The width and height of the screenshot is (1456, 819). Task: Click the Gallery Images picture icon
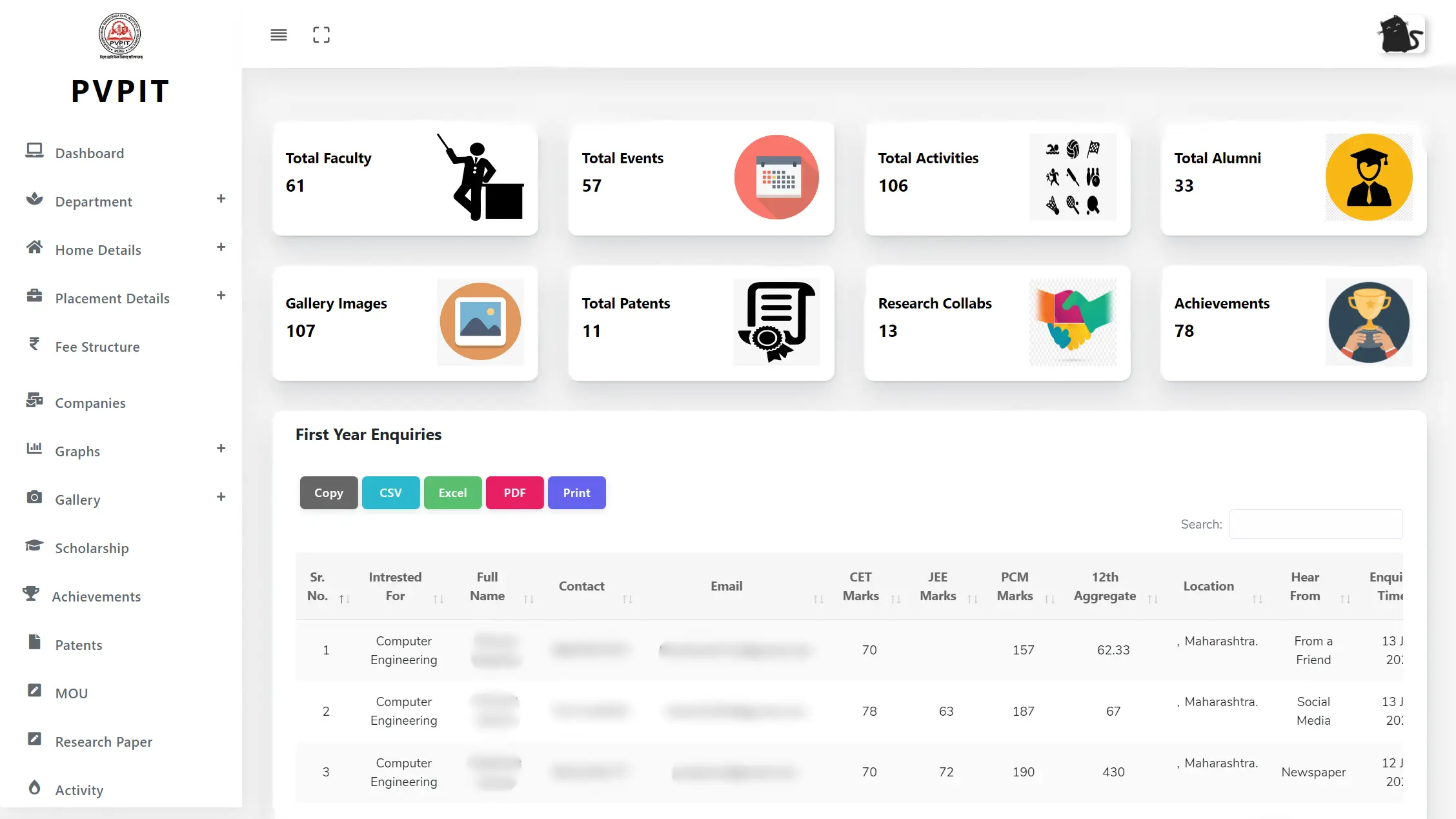[480, 322]
